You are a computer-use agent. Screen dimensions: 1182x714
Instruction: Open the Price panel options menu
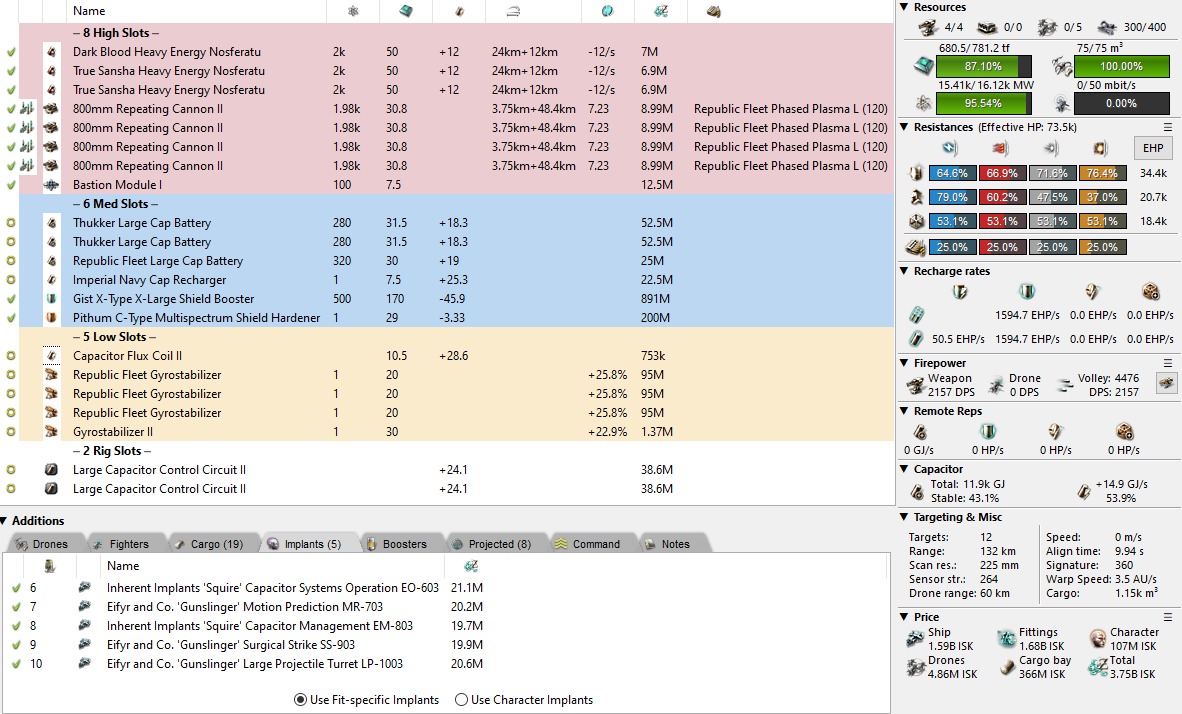[x=1167, y=617]
